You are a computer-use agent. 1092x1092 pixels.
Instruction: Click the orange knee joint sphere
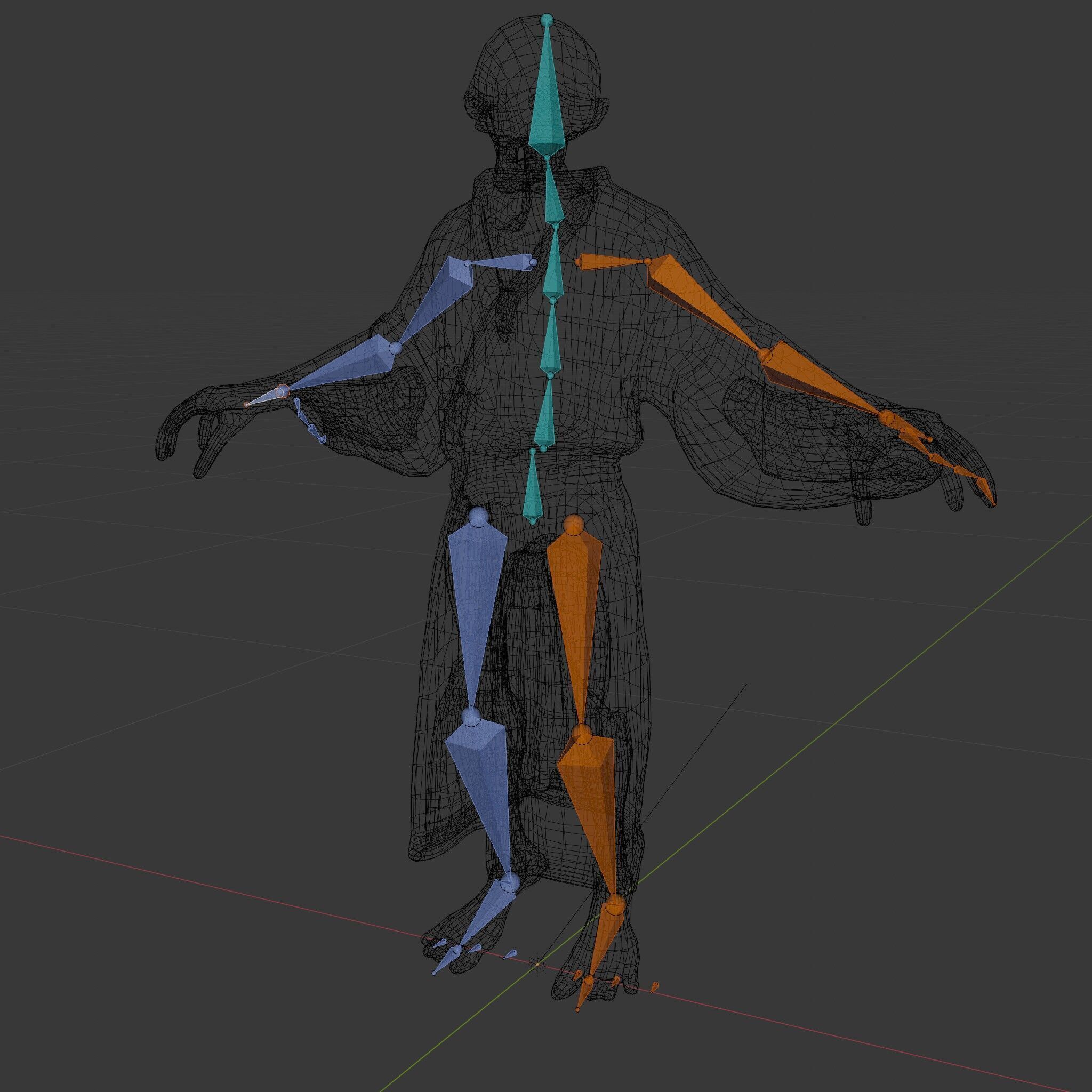(581, 735)
